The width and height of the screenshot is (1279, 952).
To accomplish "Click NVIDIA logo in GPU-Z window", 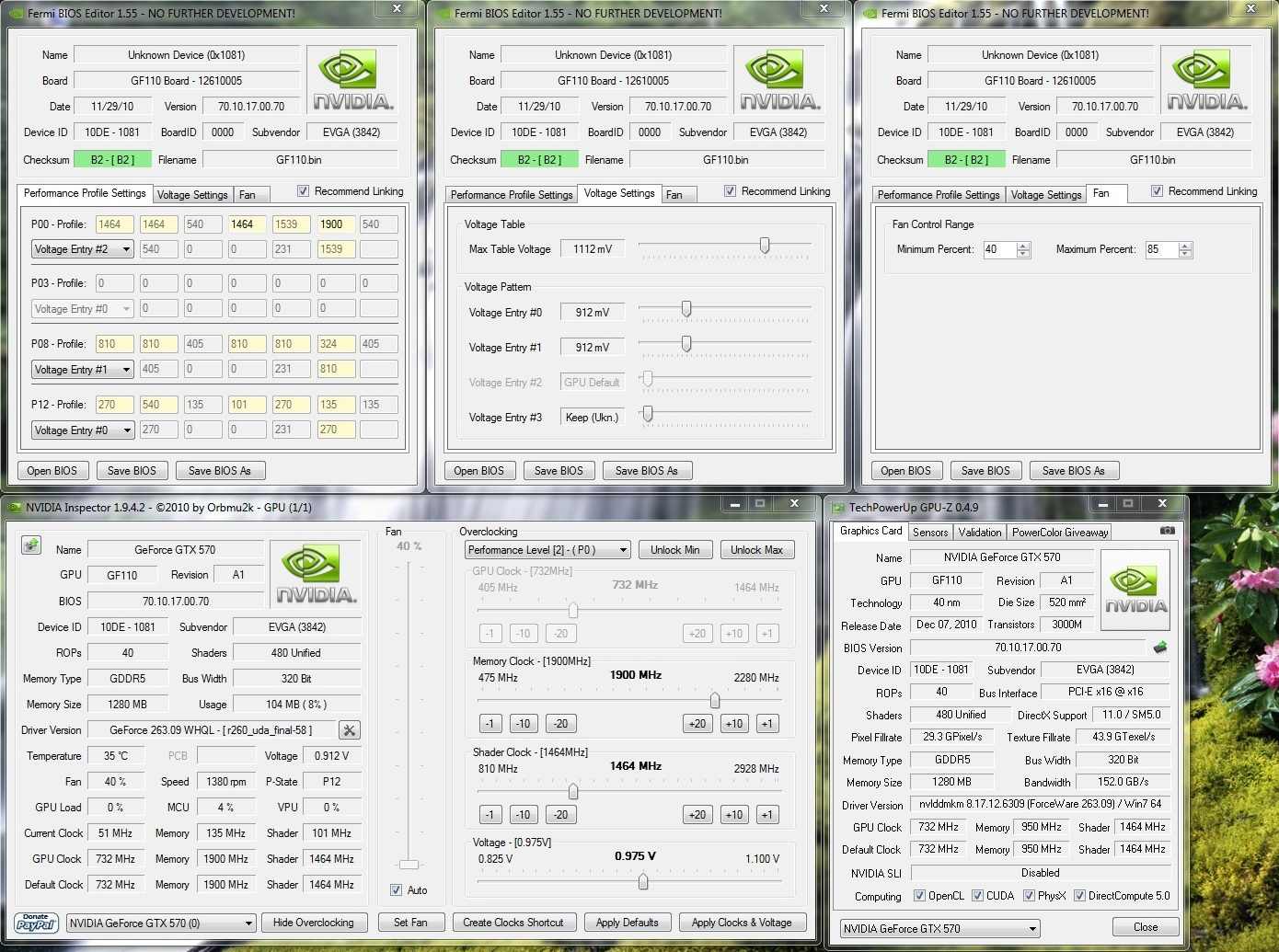I will tap(1135, 590).
